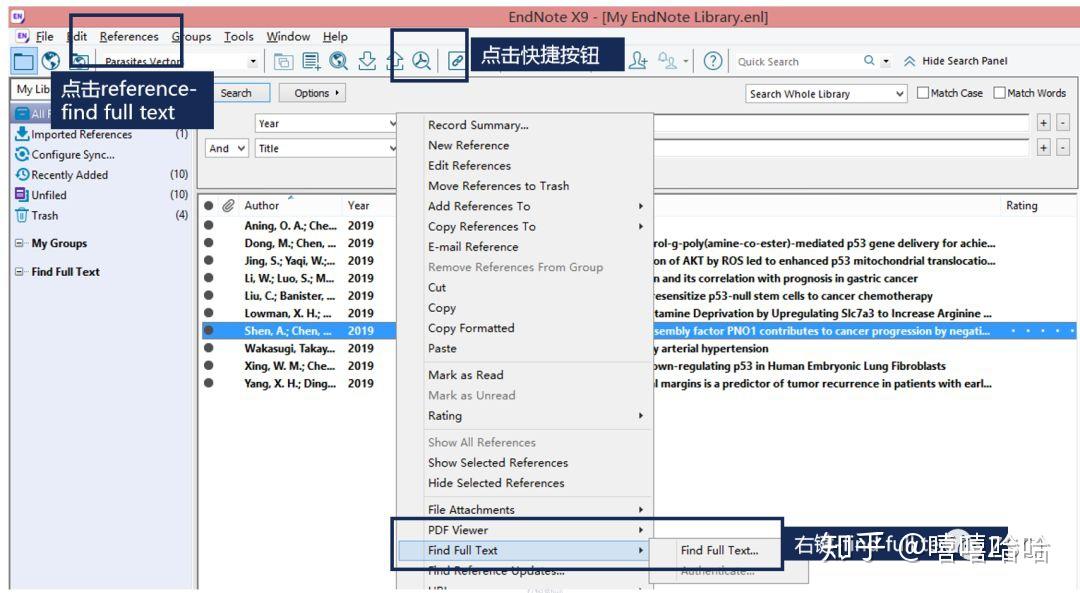1080x593 pixels.
Task: Select Copy Formatted in the context menu
Action: [468, 327]
